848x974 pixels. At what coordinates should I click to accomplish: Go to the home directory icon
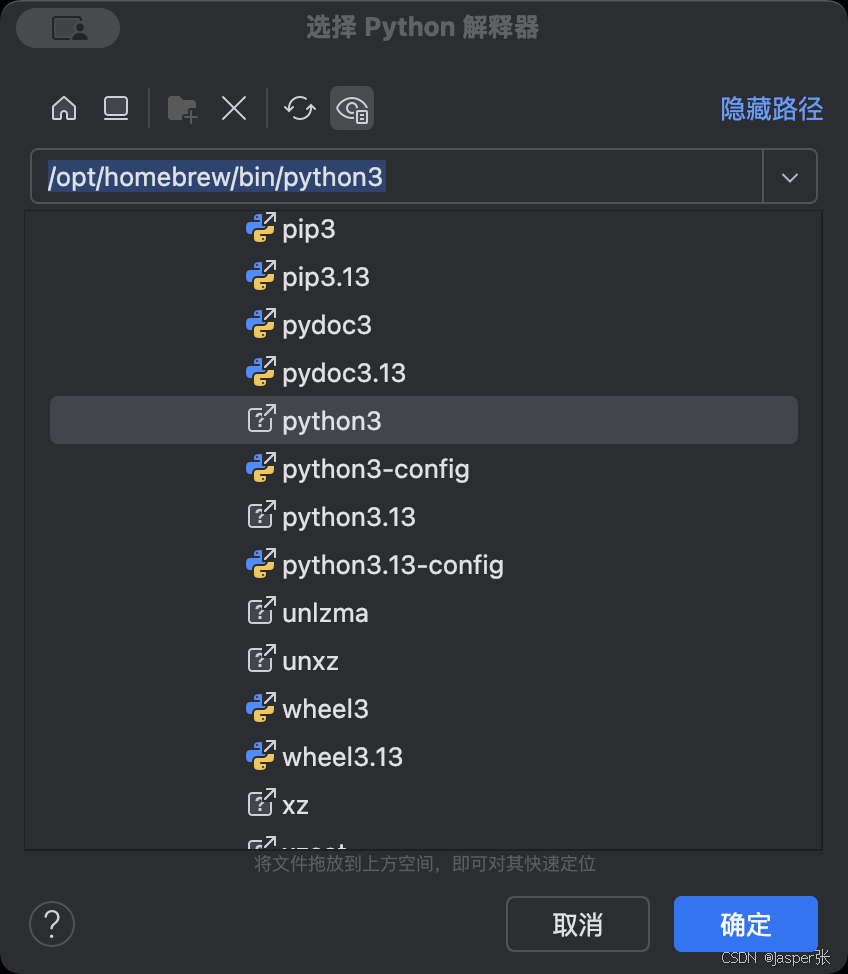pyautogui.click(x=64, y=109)
